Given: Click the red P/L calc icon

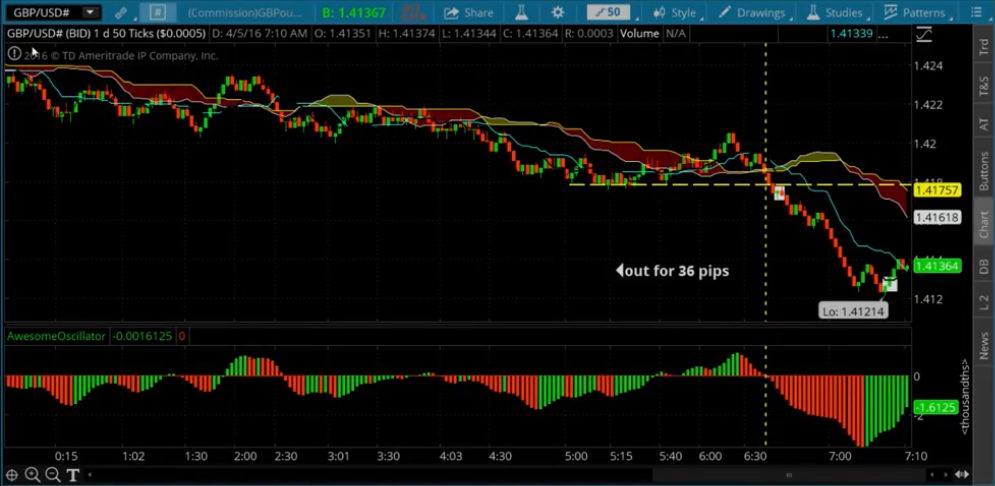Looking at the screenshot, I should [412, 13].
